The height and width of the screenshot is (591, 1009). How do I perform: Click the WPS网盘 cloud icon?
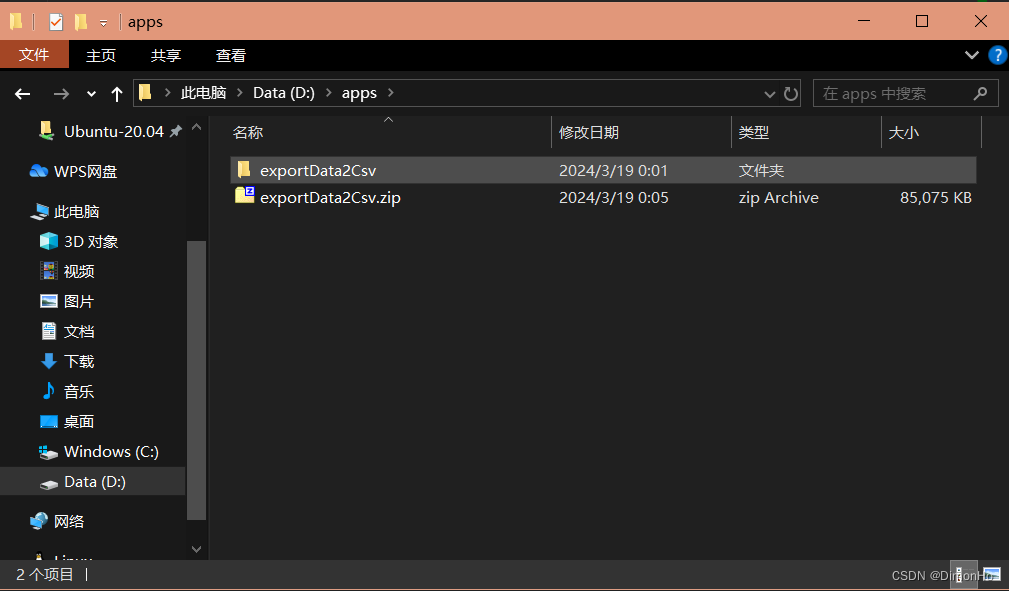pos(39,171)
